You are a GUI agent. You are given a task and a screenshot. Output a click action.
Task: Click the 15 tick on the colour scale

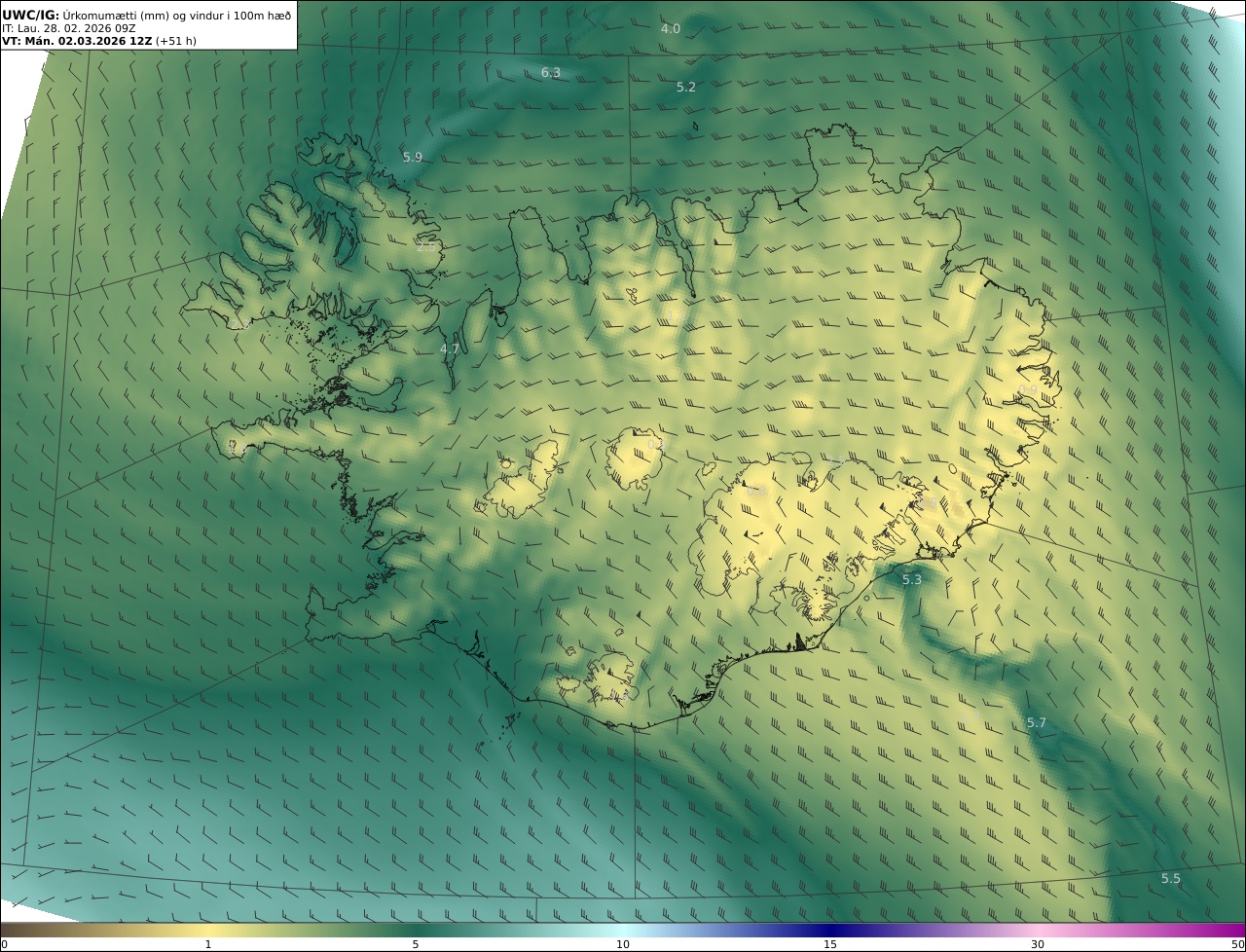tap(830, 944)
